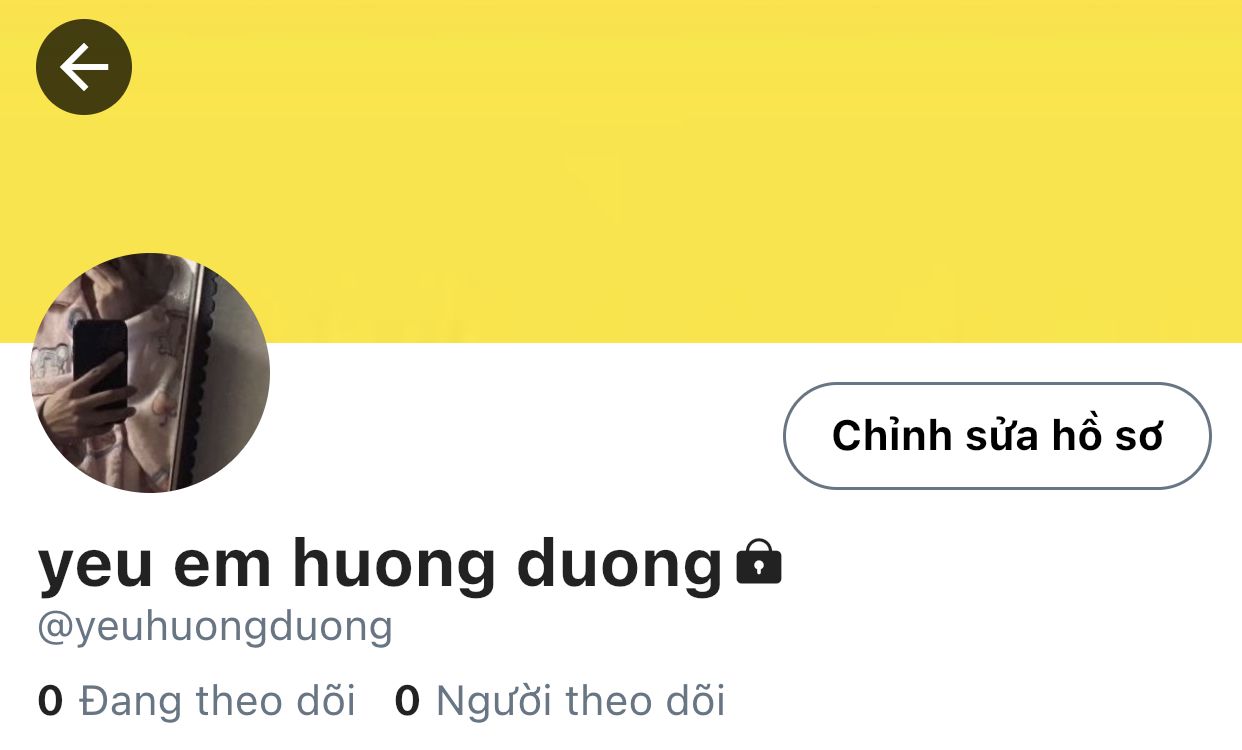Image resolution: width=1242 pixels, height=750 pixels.
Task: Open the circular profile avatar photo
Action: pyautogui.click(x=150, y=372)
